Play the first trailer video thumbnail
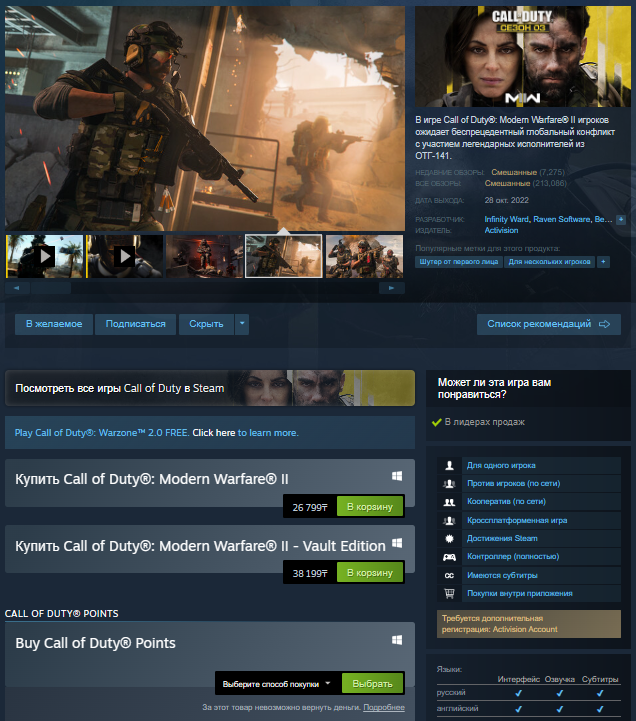The width and height of the screenshot is (636, 721). click(45, 256)
